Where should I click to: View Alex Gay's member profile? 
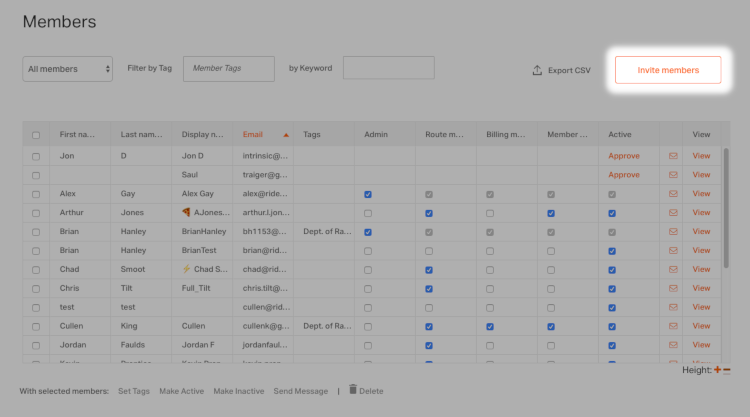tap(701, 194)
